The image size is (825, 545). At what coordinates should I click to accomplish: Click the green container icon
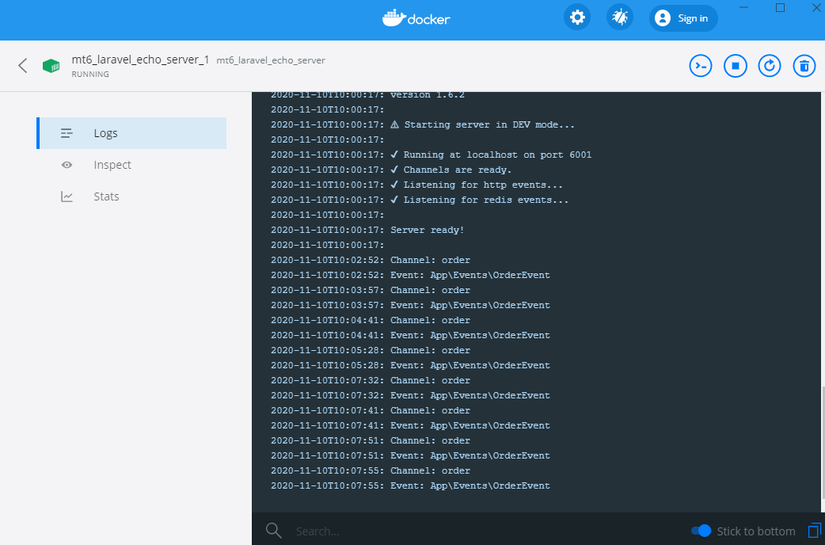[x=51, y=66]
